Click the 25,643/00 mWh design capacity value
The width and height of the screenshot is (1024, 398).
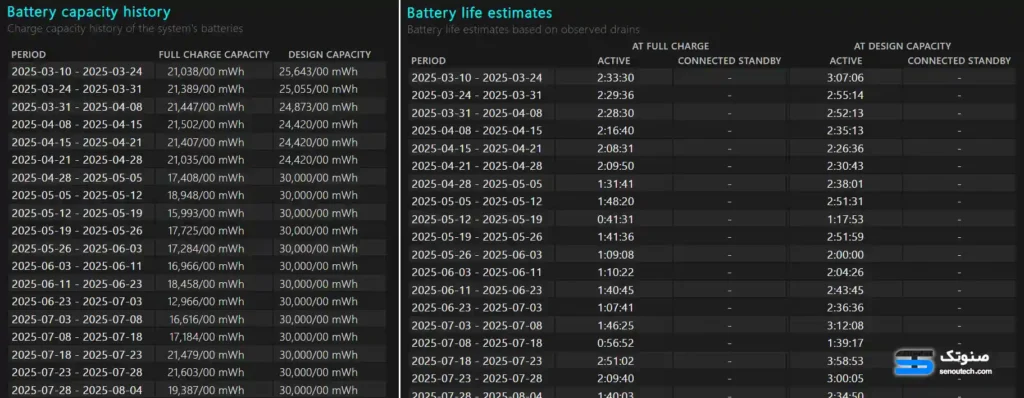click(319, 71)
